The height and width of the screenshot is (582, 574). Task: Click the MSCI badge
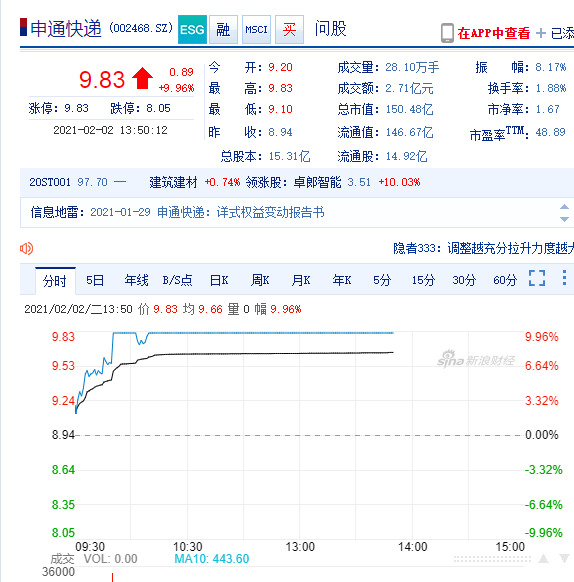256,30
